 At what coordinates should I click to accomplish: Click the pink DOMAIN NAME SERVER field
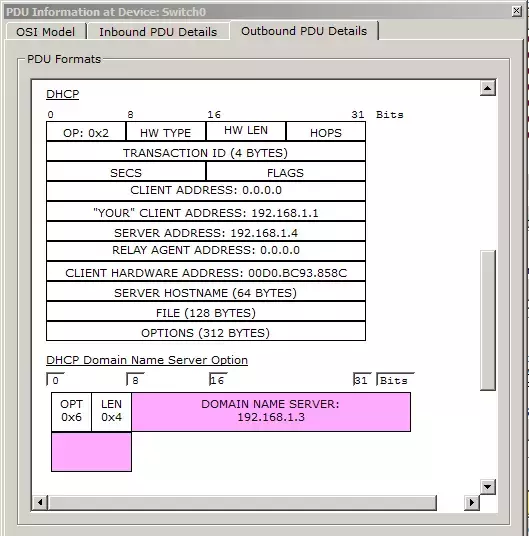click(271, 412)
